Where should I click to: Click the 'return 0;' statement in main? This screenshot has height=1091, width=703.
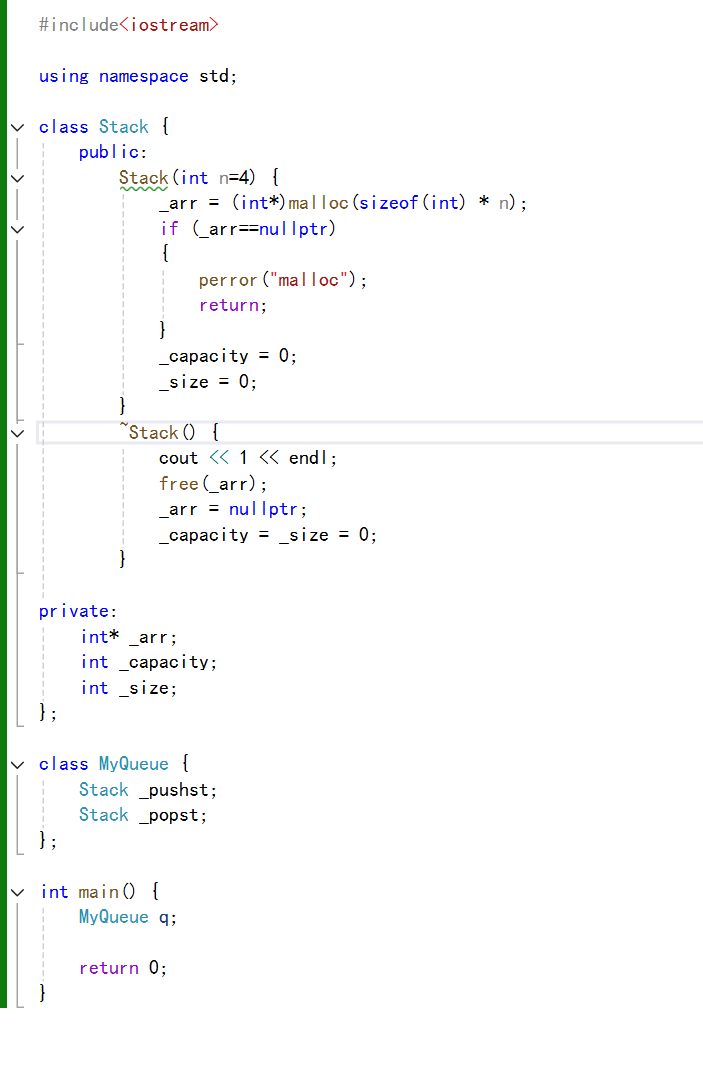tap(123, 968)
